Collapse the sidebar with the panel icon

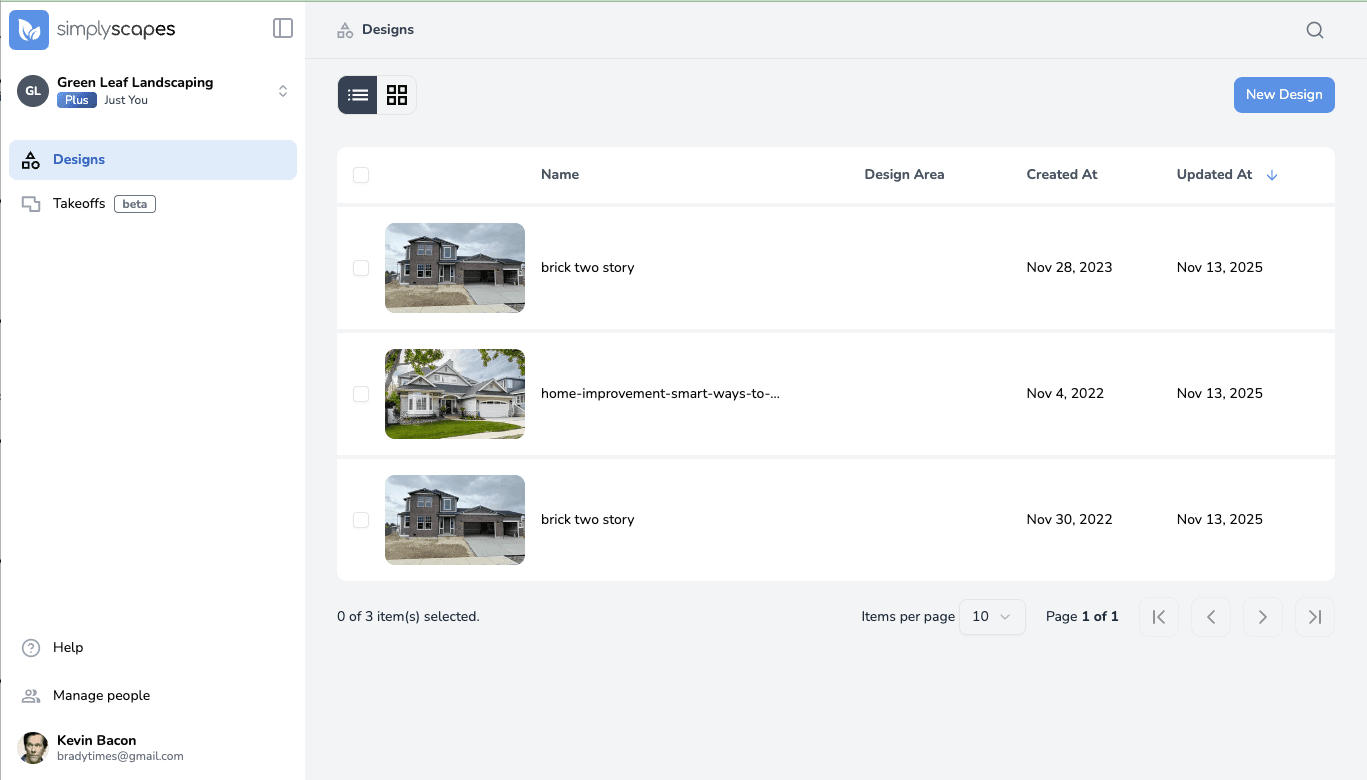click(283, 28)
